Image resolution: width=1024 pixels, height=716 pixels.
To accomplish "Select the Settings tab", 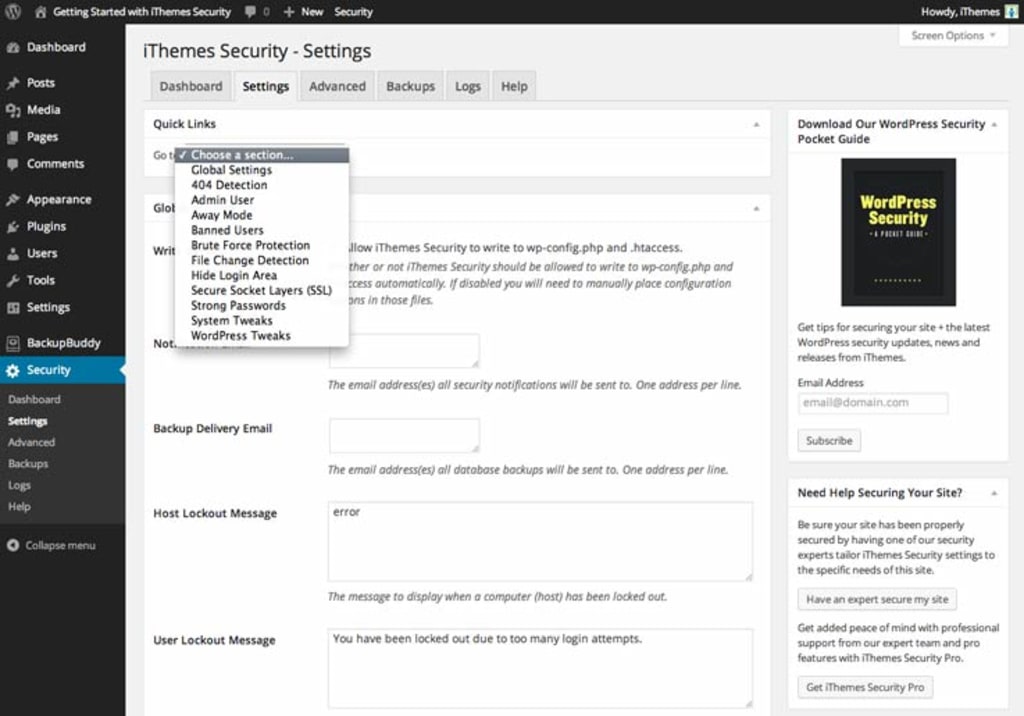I will pos(265,86).
